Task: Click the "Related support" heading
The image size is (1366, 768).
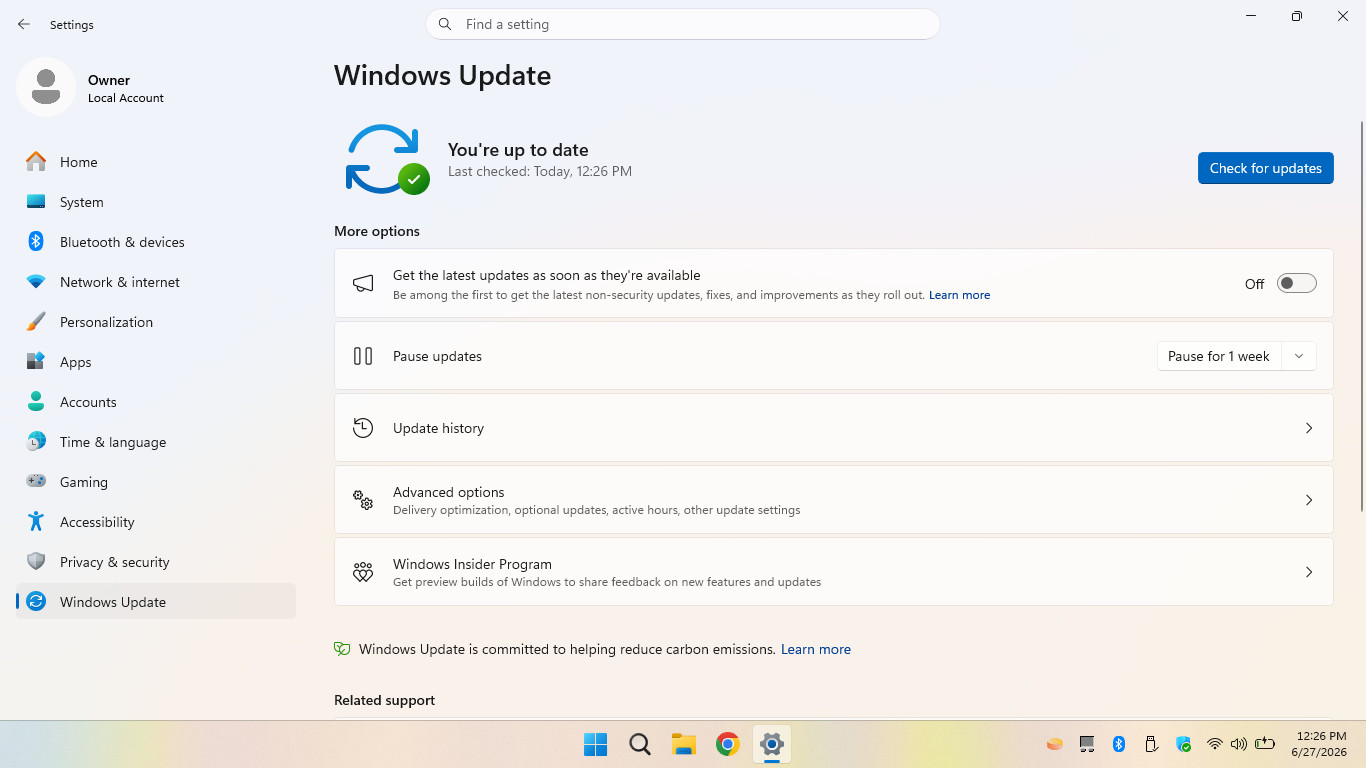Action: tap(385, 700)
